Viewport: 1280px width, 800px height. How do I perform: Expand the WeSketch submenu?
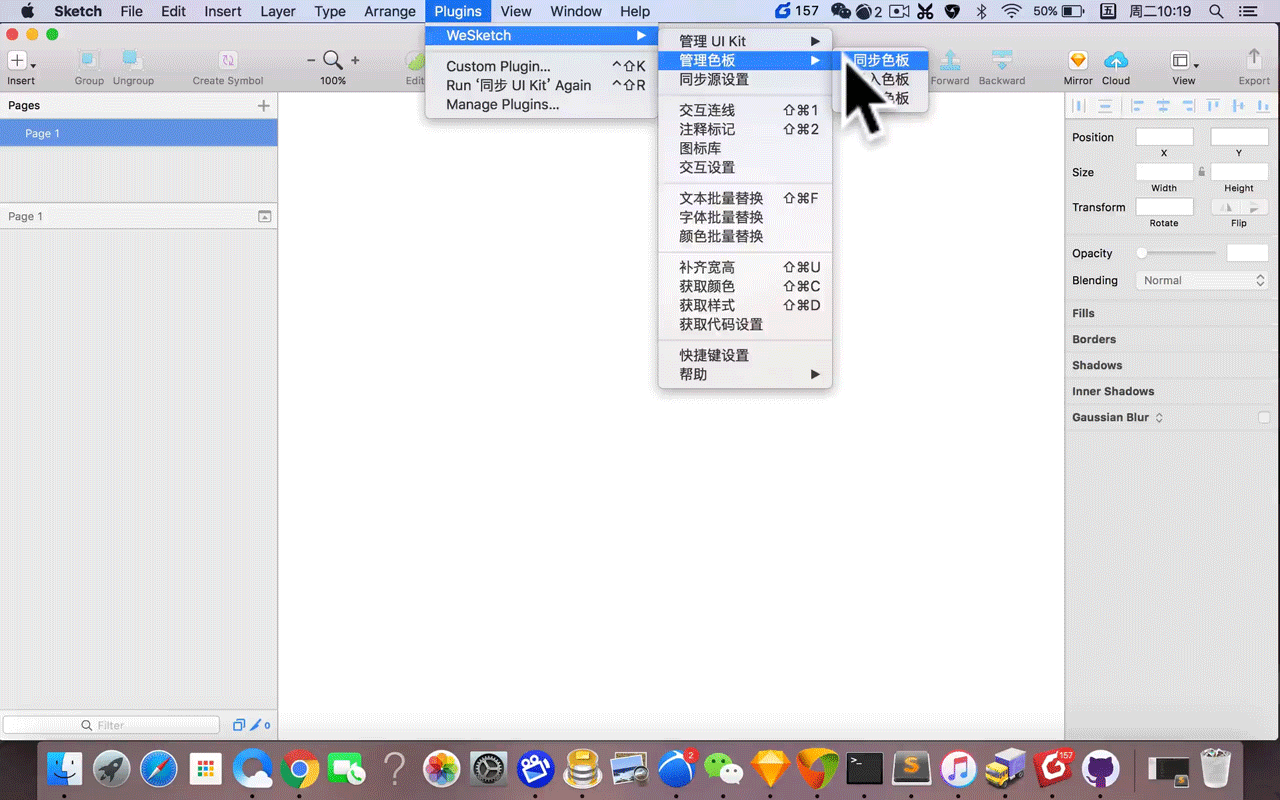coord(541,36)
